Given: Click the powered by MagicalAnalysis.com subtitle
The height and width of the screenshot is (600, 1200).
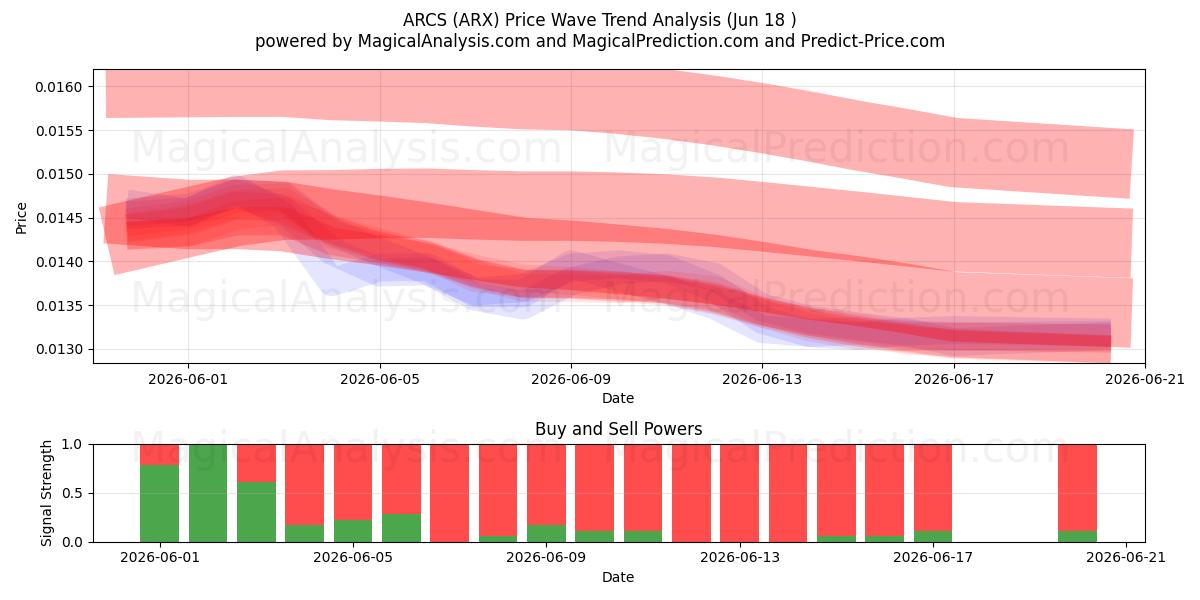Looking at the screenshot, I should click(600, 41).
